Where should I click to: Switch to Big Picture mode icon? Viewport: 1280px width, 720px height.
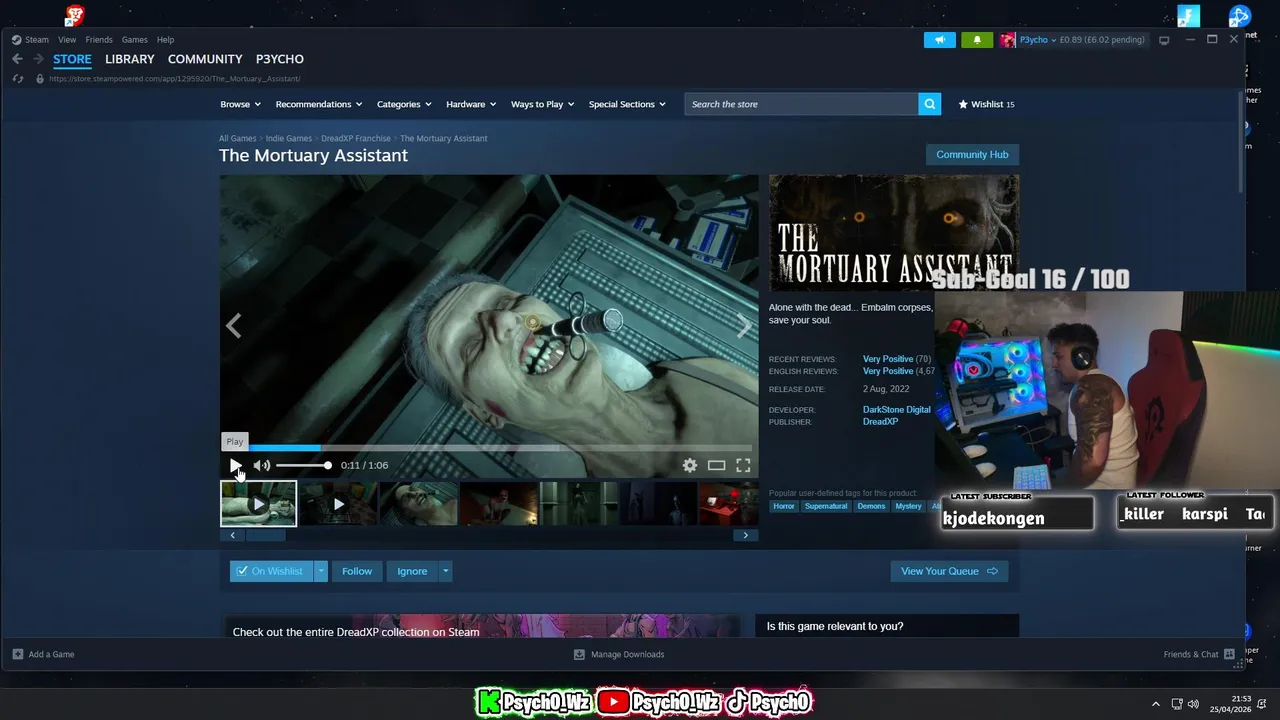click(x=1164, y=40)
